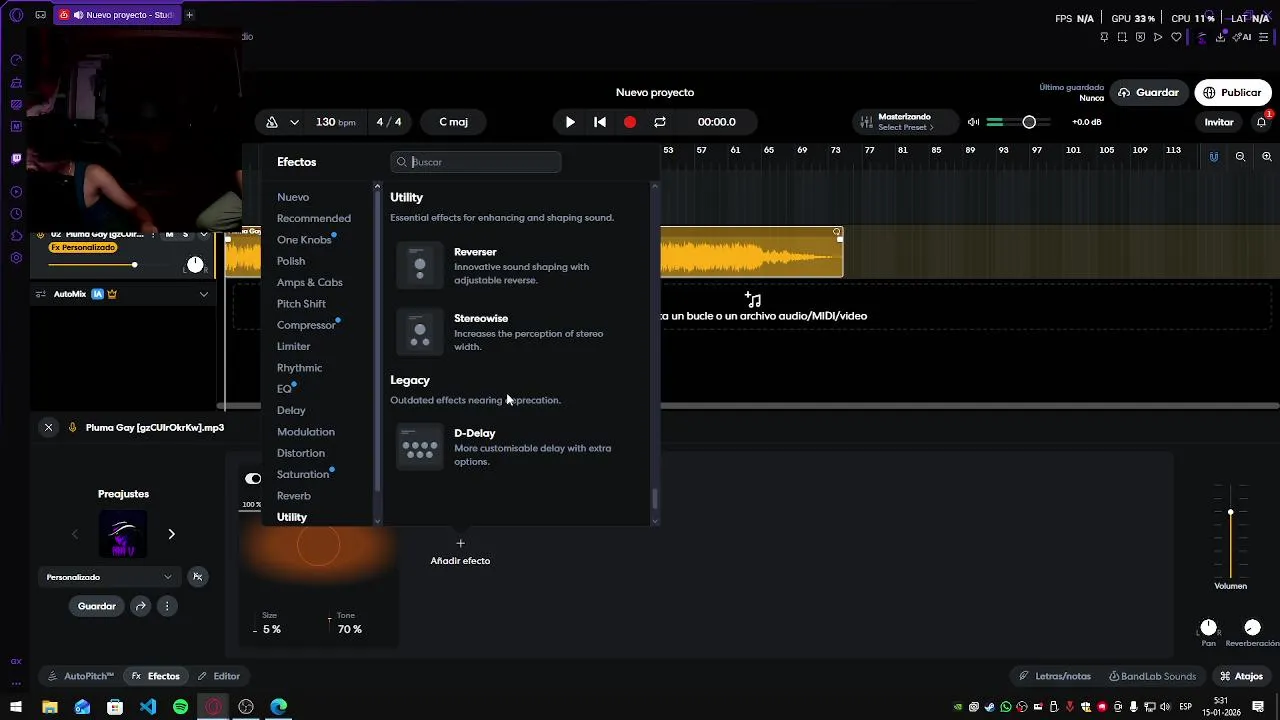Open the Modulation effects category
This screenshot has width=1280, height=720.
tap(306, 432)
